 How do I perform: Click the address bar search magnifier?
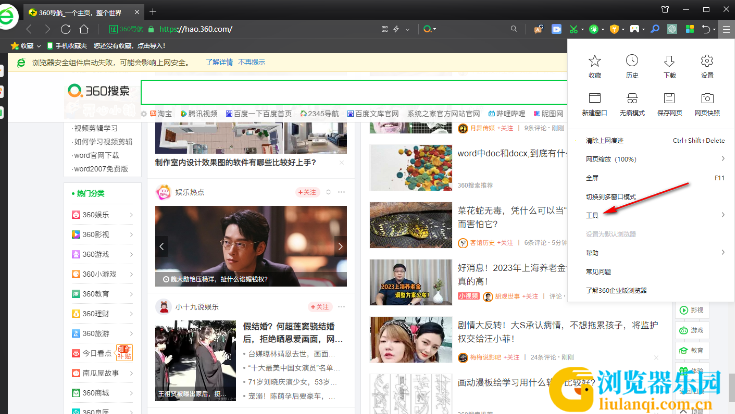coord(514,29)
